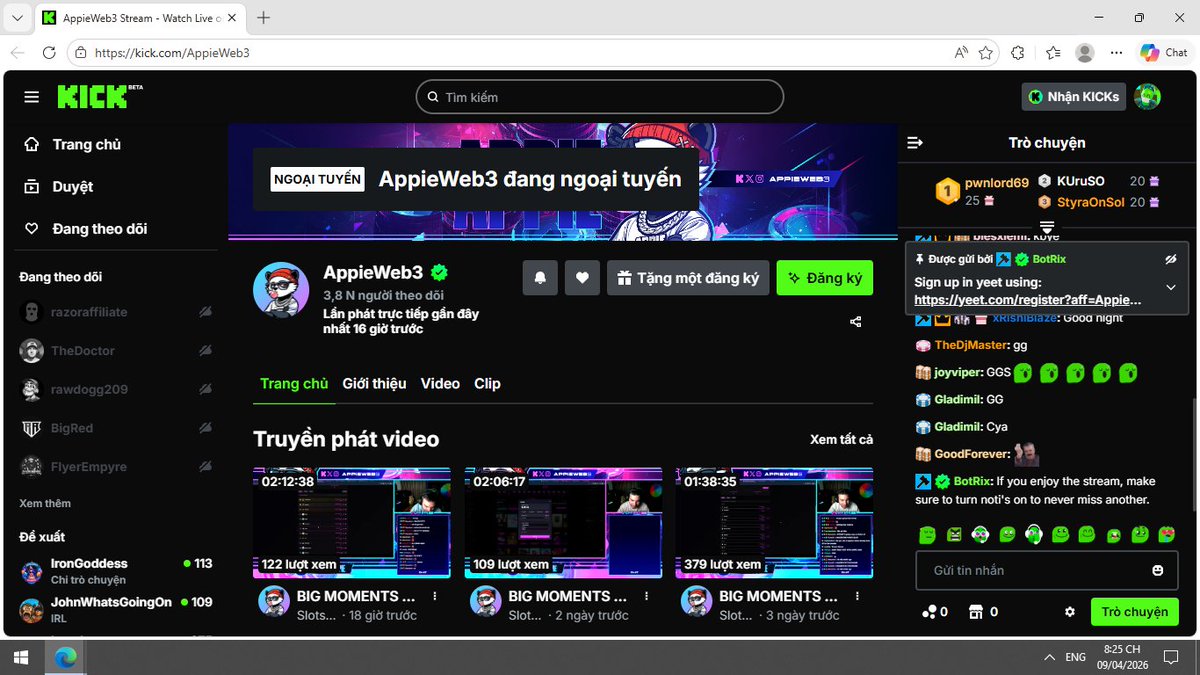
Task: Click pwnlord69 in the gift leaderboard
Action: pyautogui.click(x=997, y=183)
